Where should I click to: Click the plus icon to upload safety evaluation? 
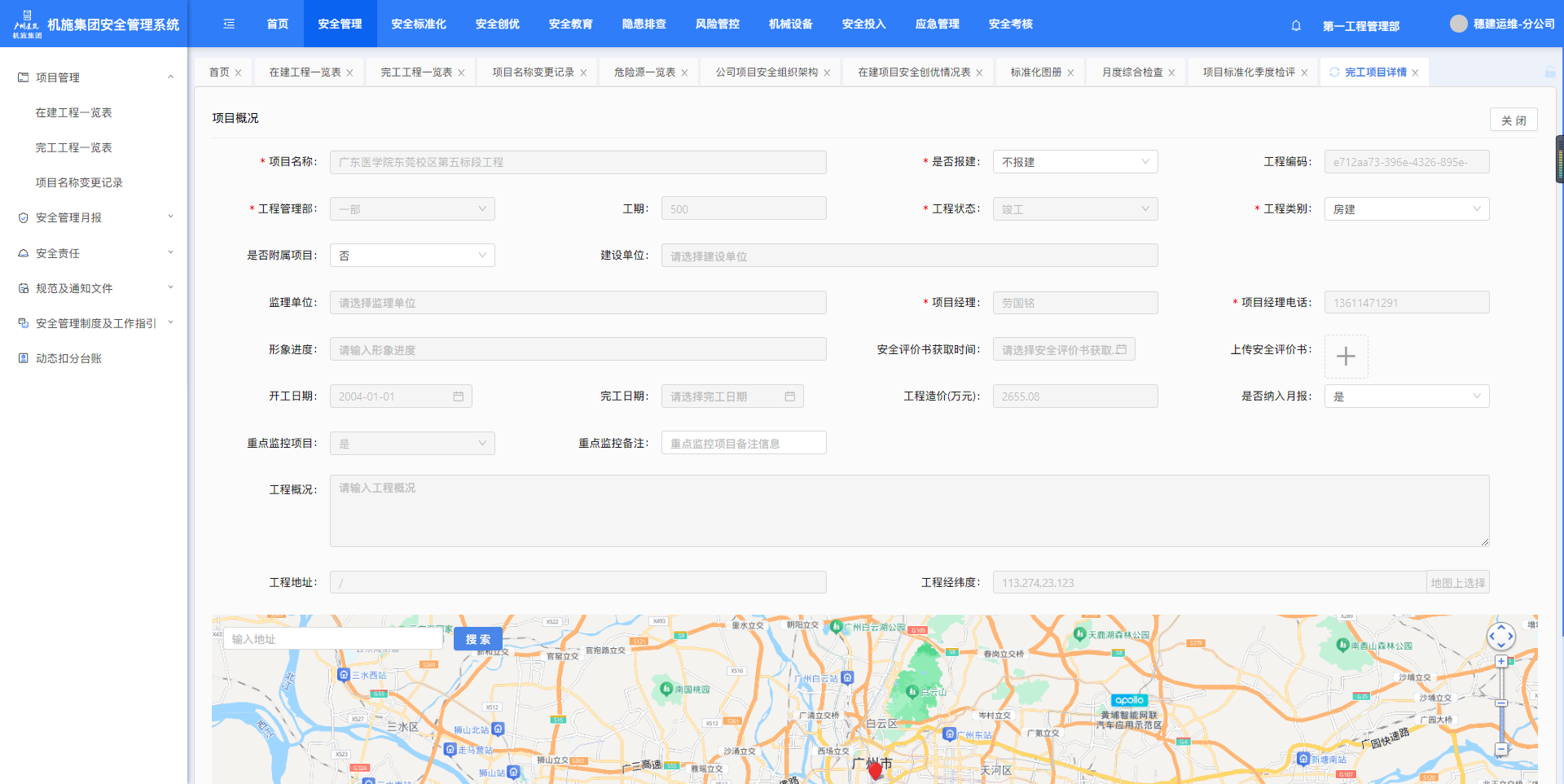click(x=1346, y=357)
